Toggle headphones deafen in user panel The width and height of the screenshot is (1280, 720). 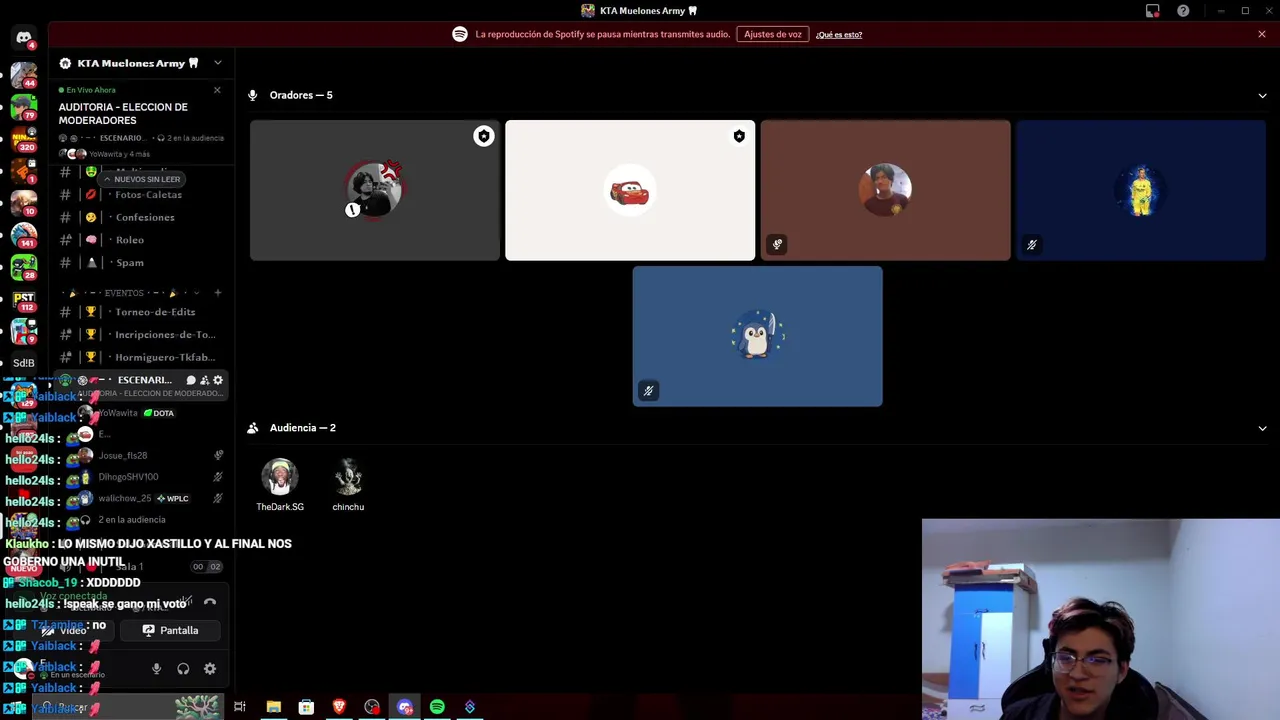coord(183,669)
